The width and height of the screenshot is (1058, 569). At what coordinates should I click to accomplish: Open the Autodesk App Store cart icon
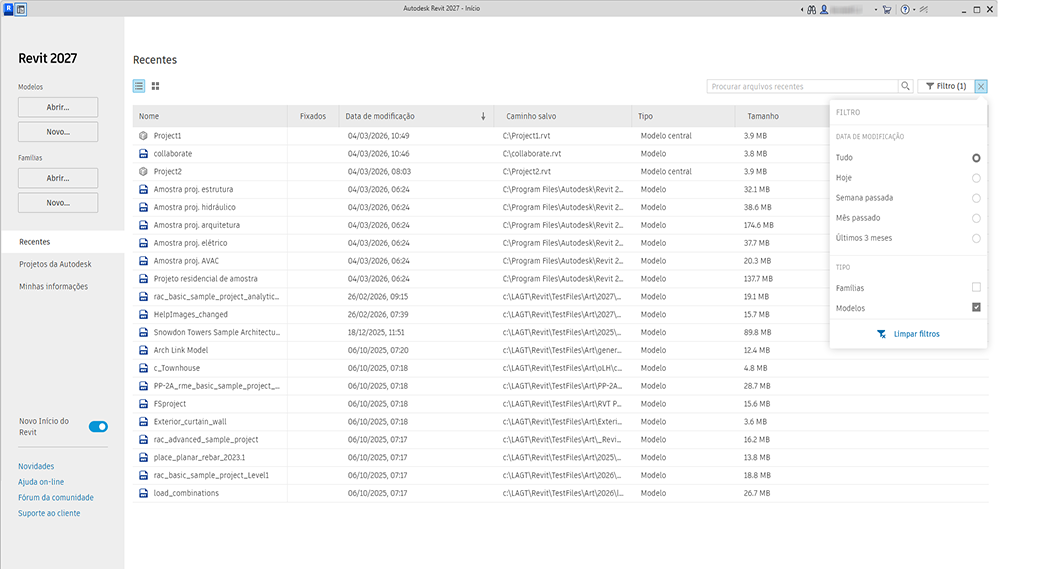887,9
